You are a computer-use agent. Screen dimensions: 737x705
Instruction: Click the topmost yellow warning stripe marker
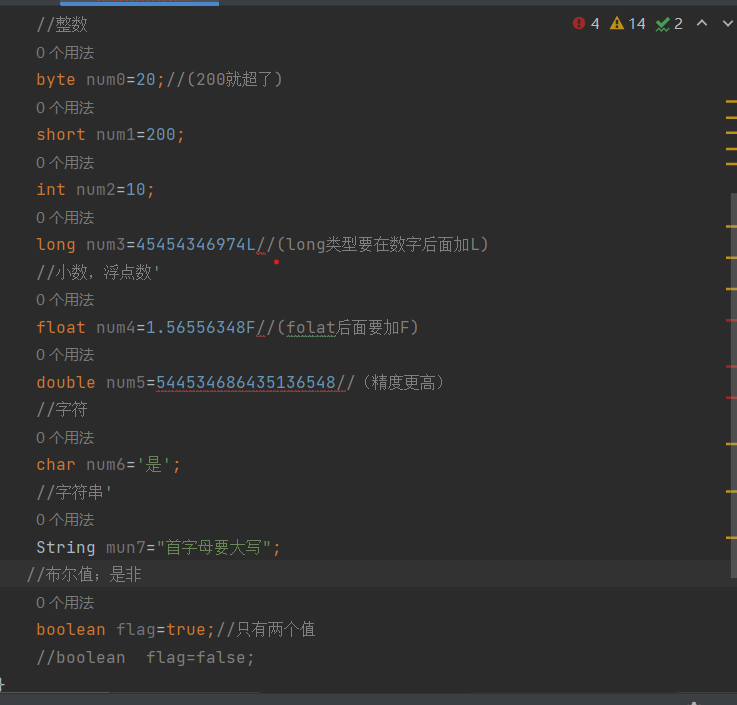pyautogui.click(x=731, y=102)
